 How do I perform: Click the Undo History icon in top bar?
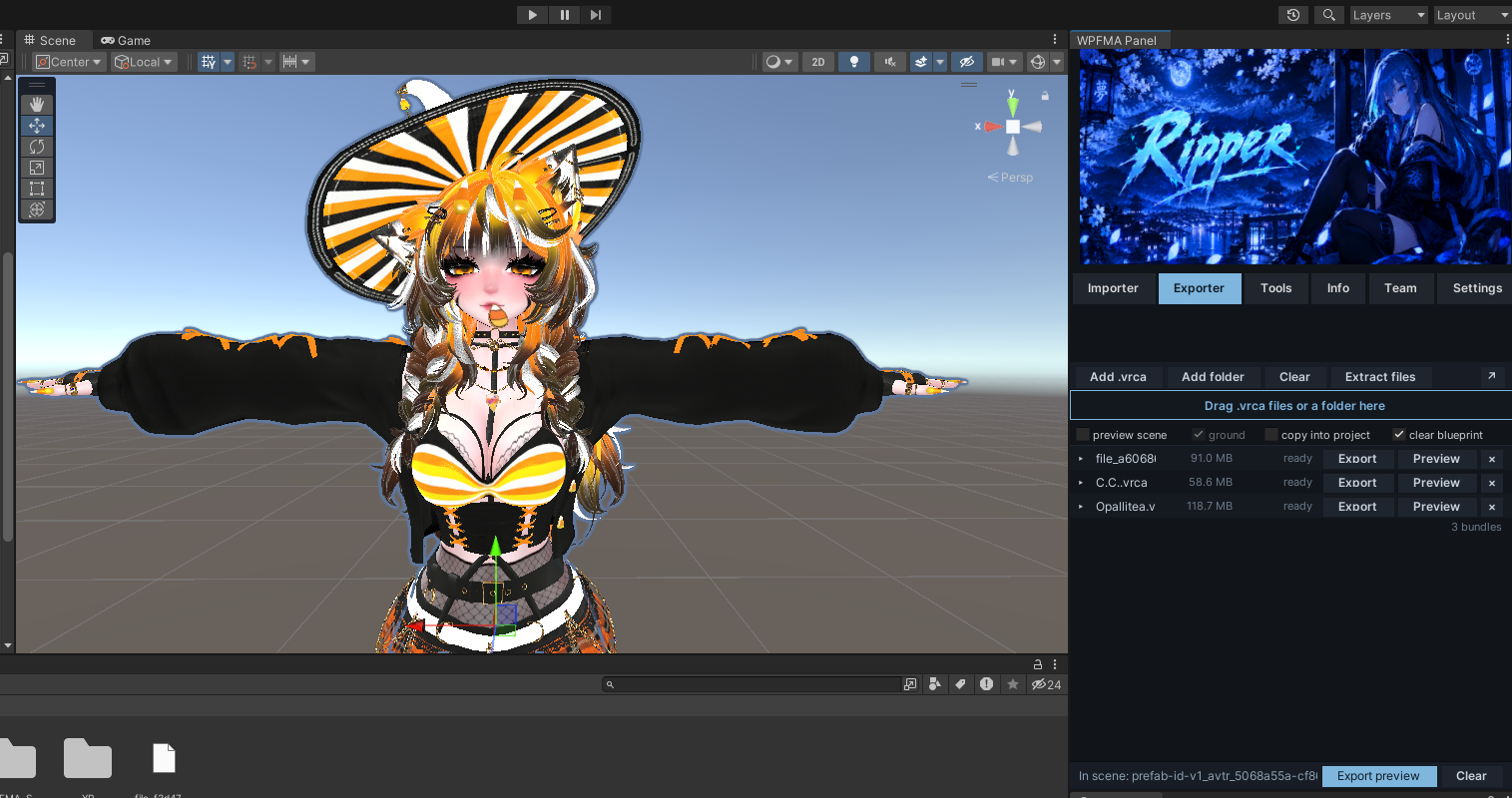[1293, 15]
